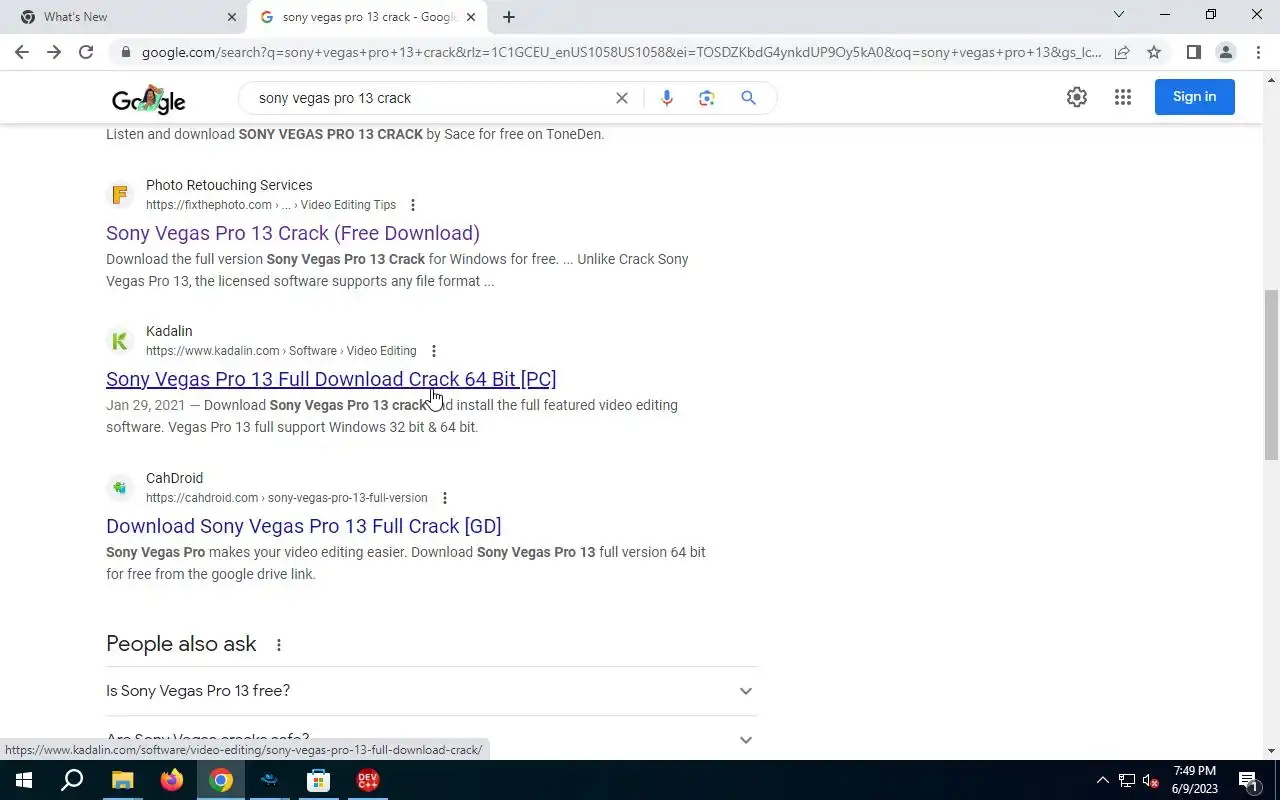Click the CahDroid site name
Viewport: 1280px width, 800px height.
pos(174,478)
